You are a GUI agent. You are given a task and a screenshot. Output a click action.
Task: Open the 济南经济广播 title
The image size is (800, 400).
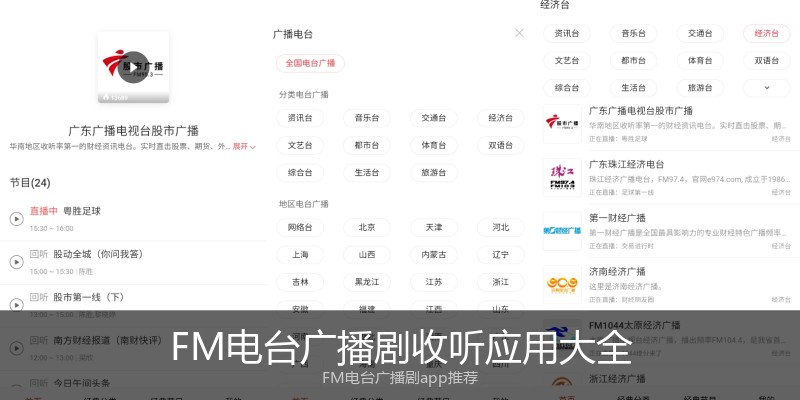pyautogui.click(x=617, y=271)
